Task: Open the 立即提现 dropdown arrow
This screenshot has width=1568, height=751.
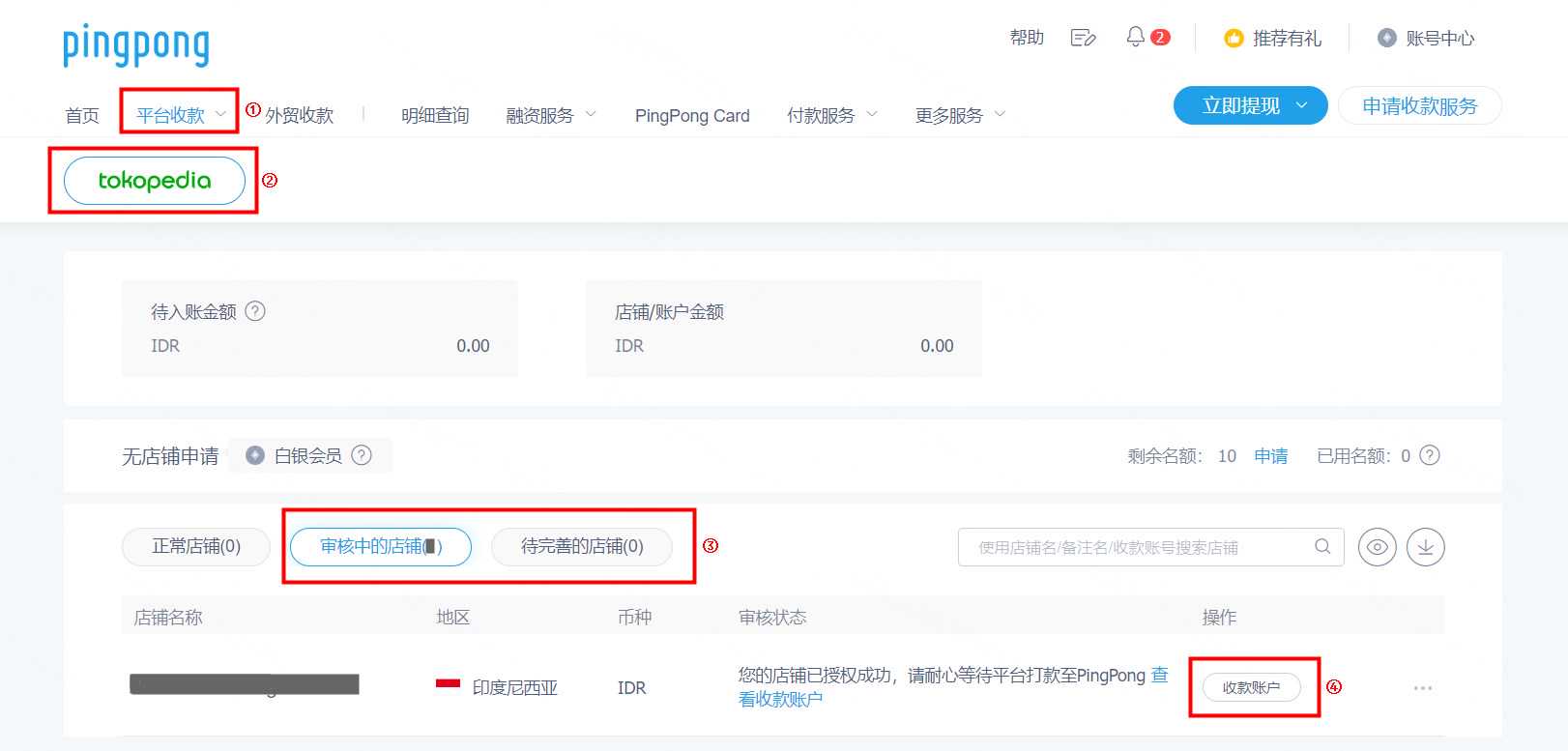Action: 1302,105
